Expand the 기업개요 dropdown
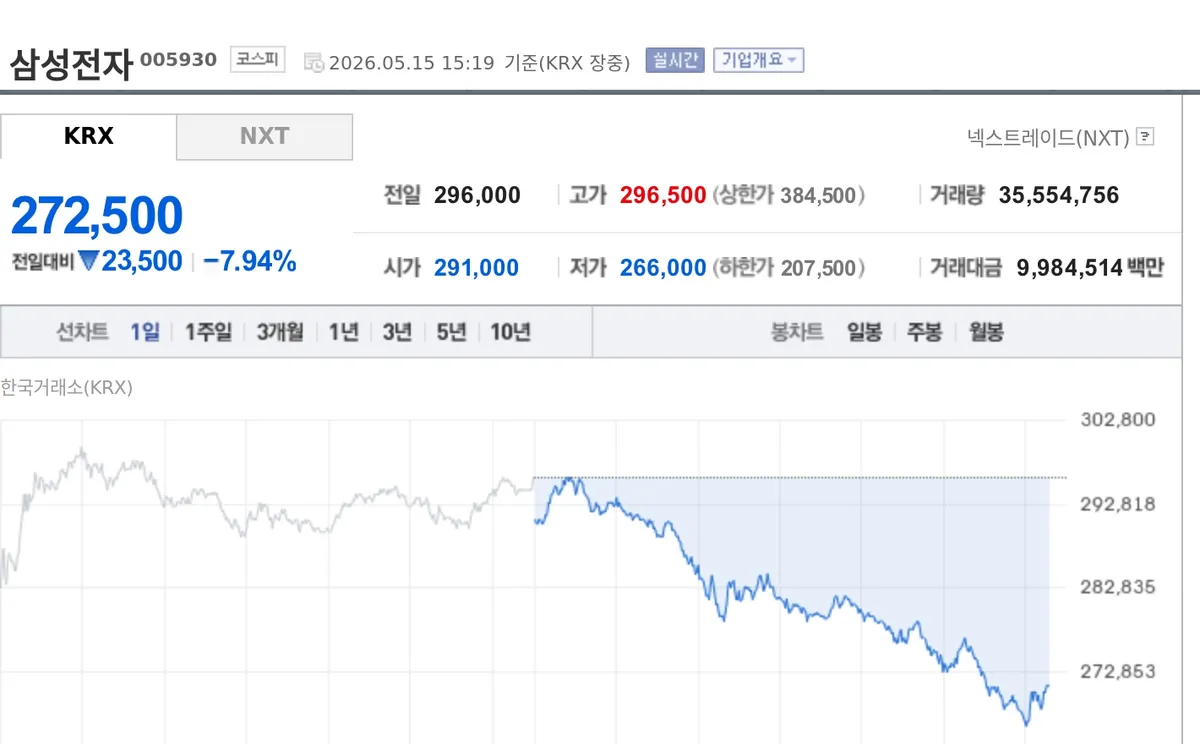Viewport: 1200px width, 744px height. [758, 60]
